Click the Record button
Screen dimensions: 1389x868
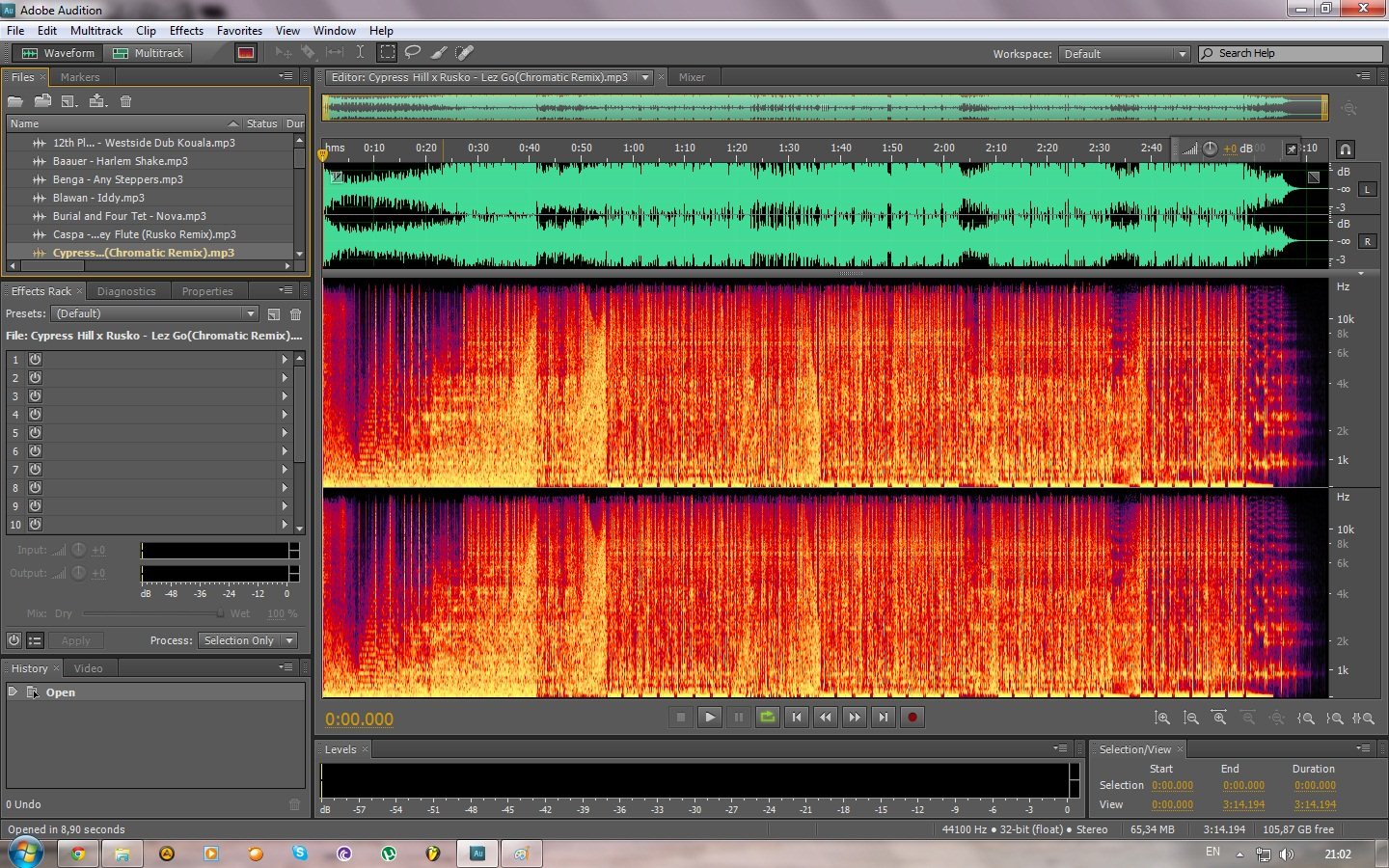pyautogui.click(x=912, y=717)
